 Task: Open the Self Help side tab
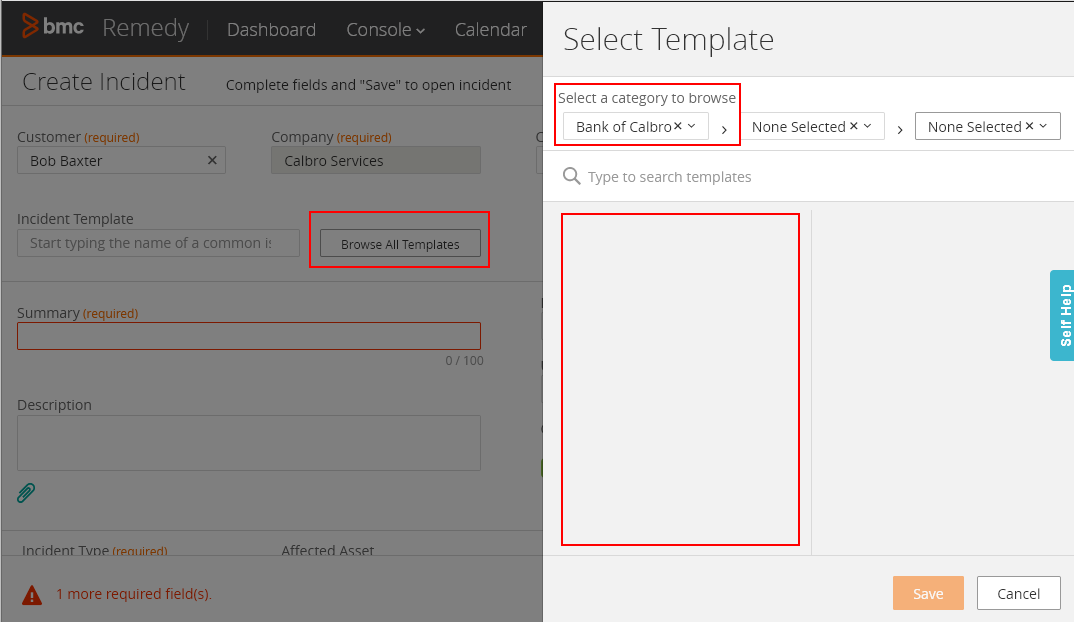tap(1062, 315)
